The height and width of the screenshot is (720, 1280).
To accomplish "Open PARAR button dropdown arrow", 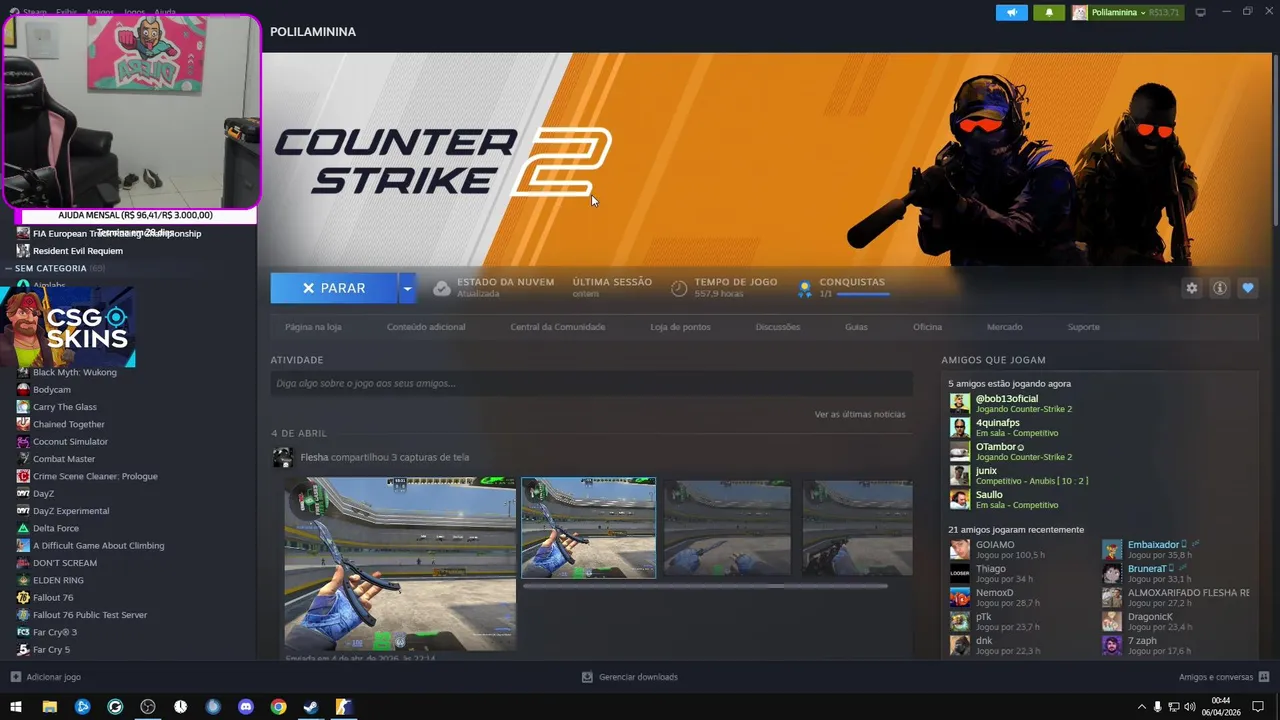I will point(407,288).
